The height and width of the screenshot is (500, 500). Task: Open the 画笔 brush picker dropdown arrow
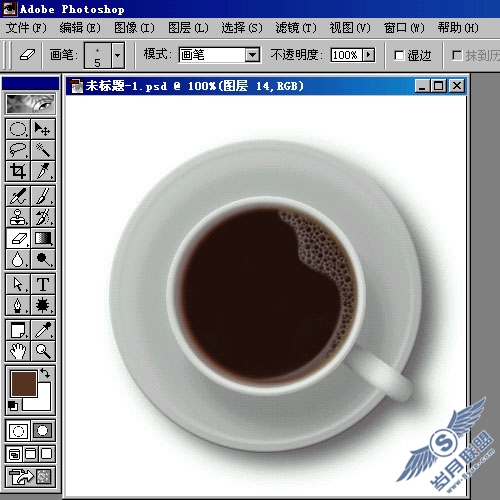coord(118,55)
